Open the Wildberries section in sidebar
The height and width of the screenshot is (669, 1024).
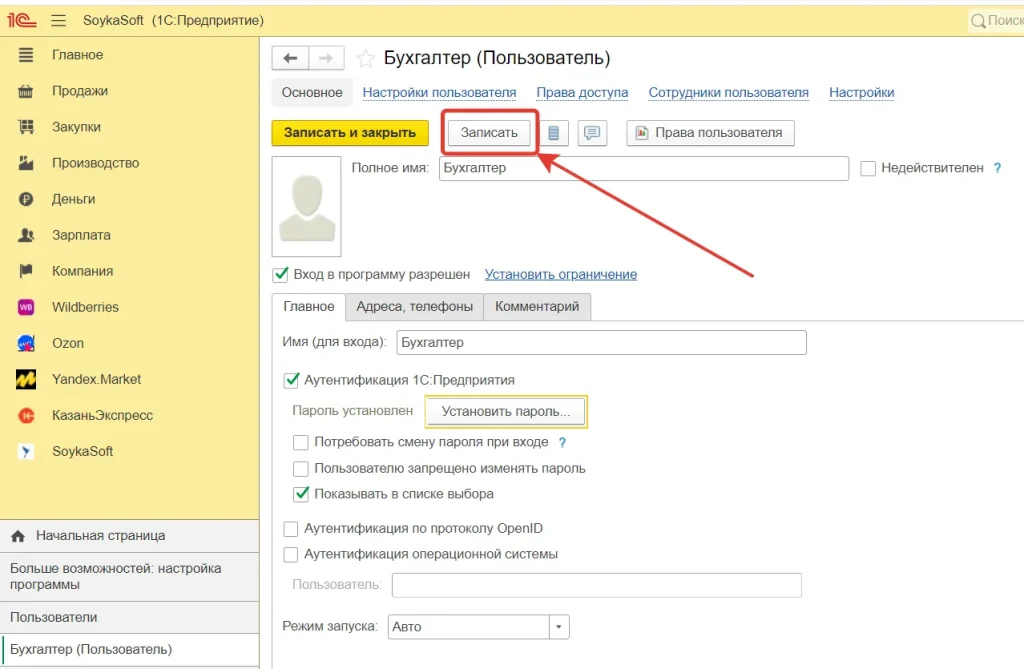pos(85,307)
